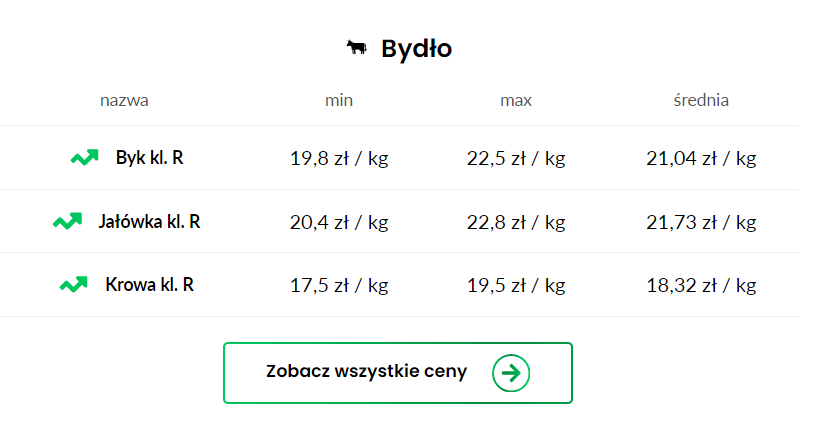Click the green trend arrow for Krowa kl. R

tap(74, 285)
